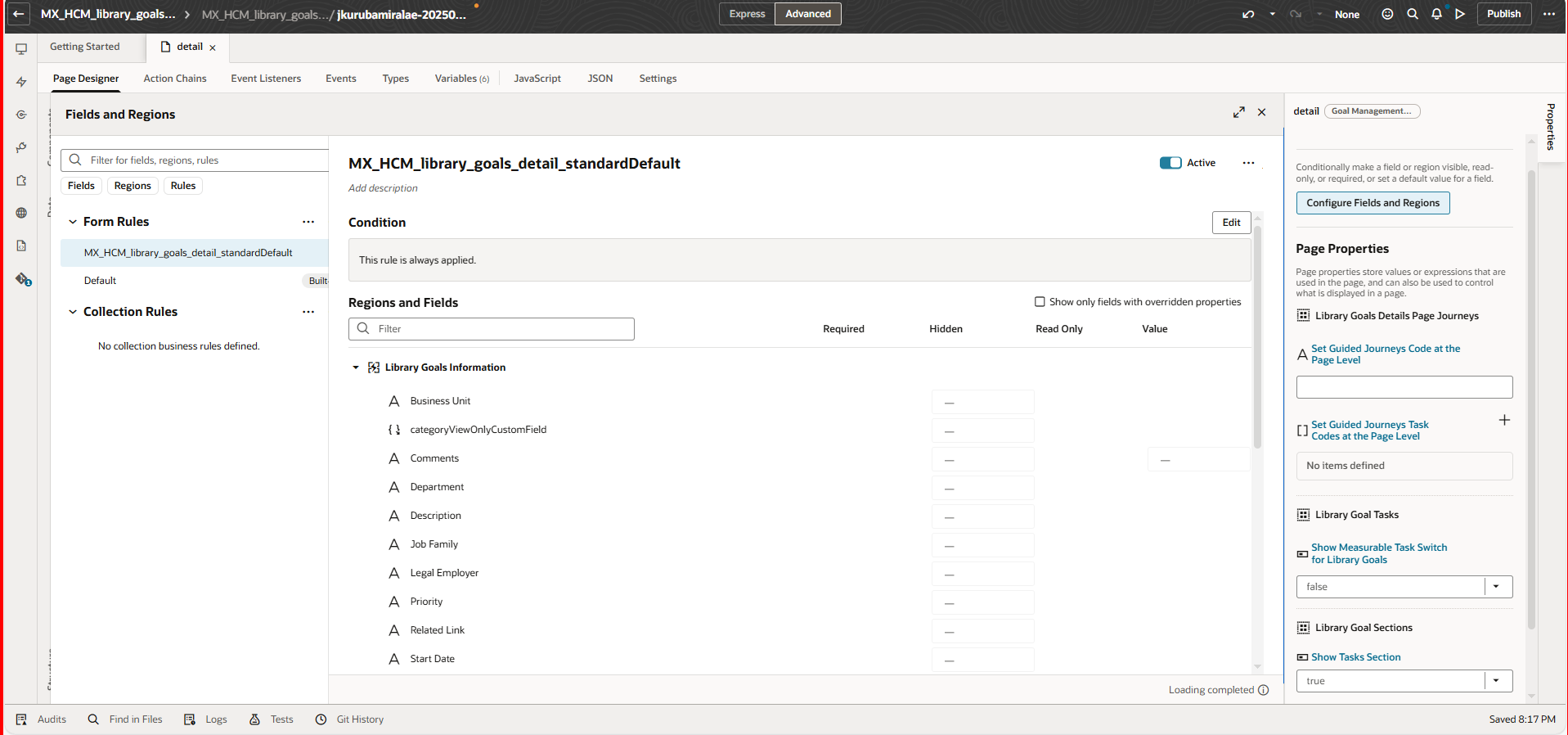Screen dimensions: 1568x735
Task: Switch to Express mode
Action: [748, 14]
